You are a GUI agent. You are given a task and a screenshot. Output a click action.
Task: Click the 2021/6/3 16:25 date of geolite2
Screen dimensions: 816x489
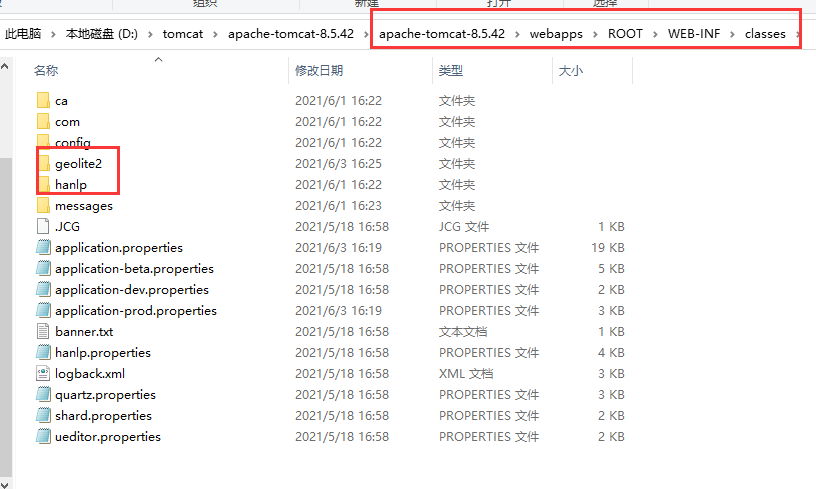click(x=338, y=163)
